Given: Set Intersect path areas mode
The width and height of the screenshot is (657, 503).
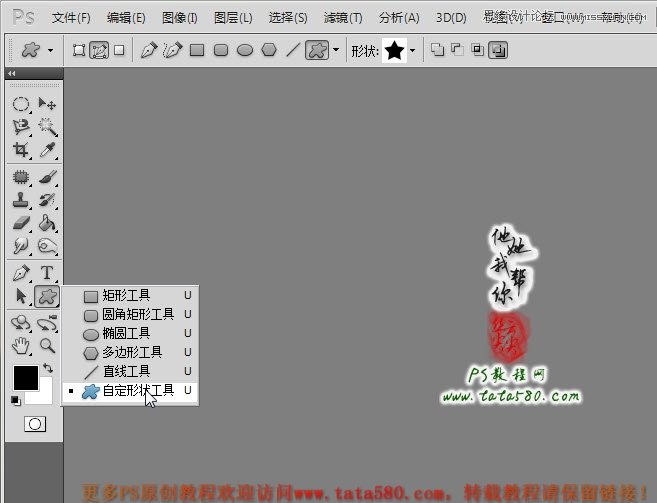Looking at the screenshot, I should (x=478, y=50).
